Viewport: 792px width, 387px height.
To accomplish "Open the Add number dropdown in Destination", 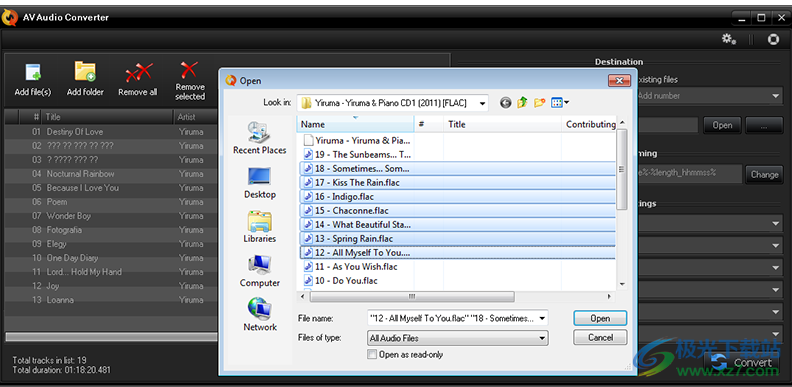I will pyautogui.click(x=709, y=95).
